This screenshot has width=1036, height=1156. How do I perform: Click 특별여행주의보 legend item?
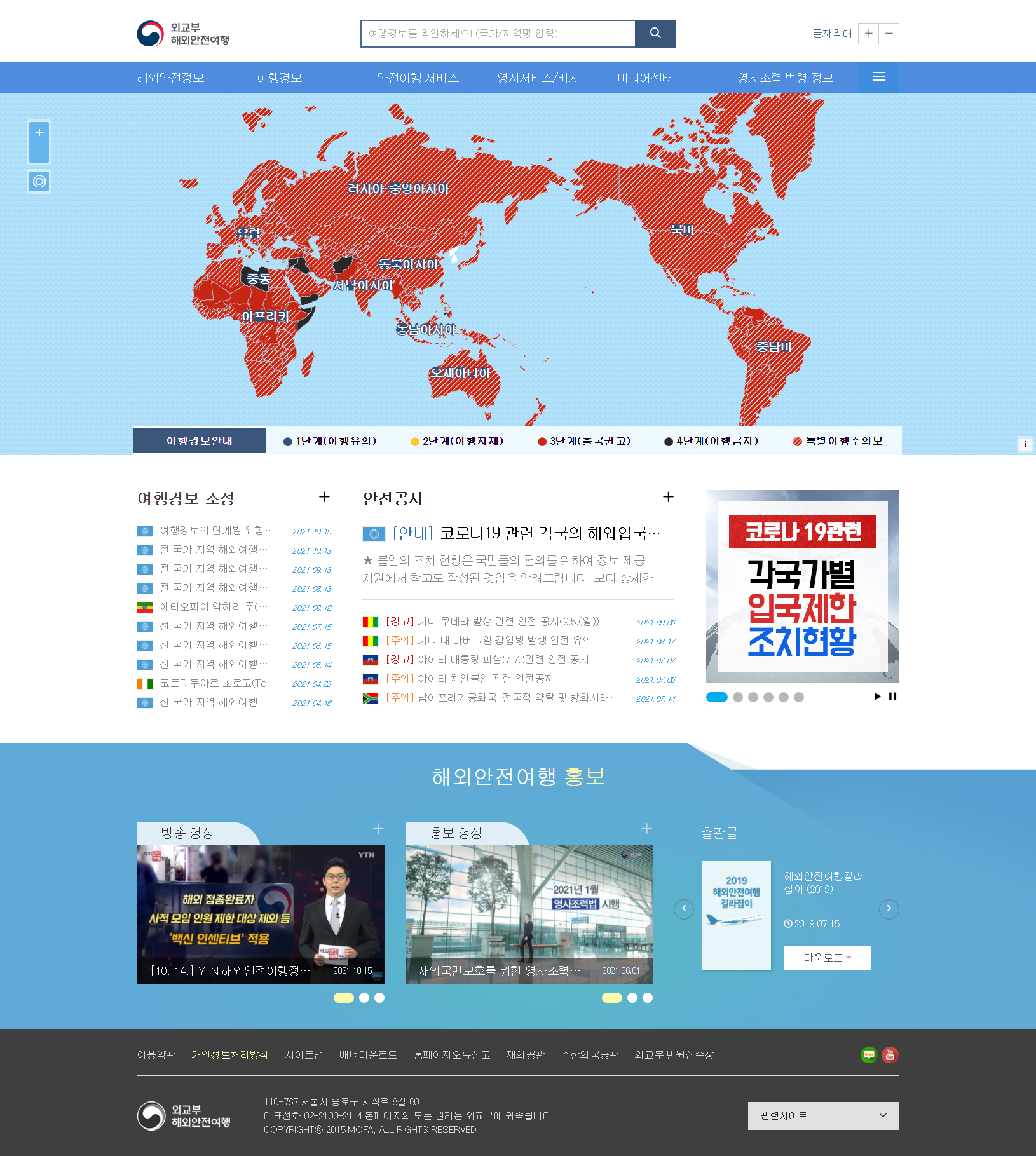[x=838, y=441]
